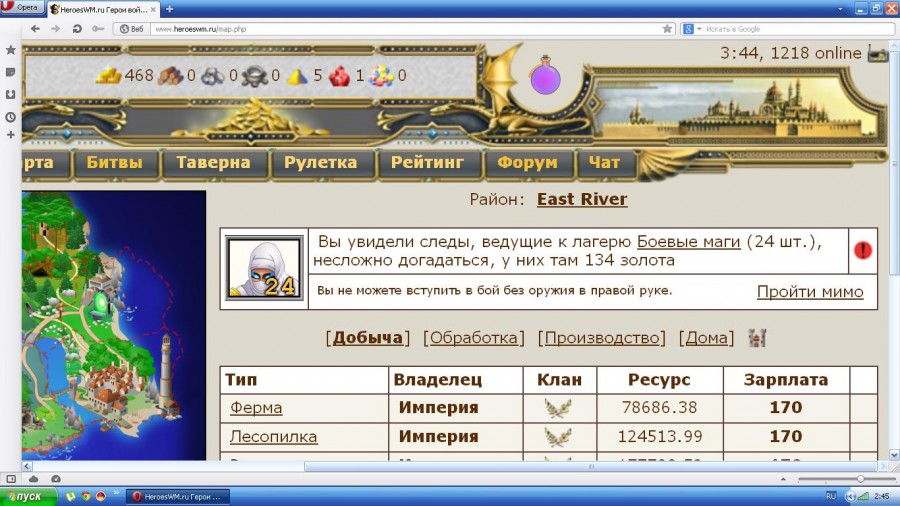This screenshot has height=506, width=900.
Task: Open the Рейтинг menu
Action: [427, 162]
